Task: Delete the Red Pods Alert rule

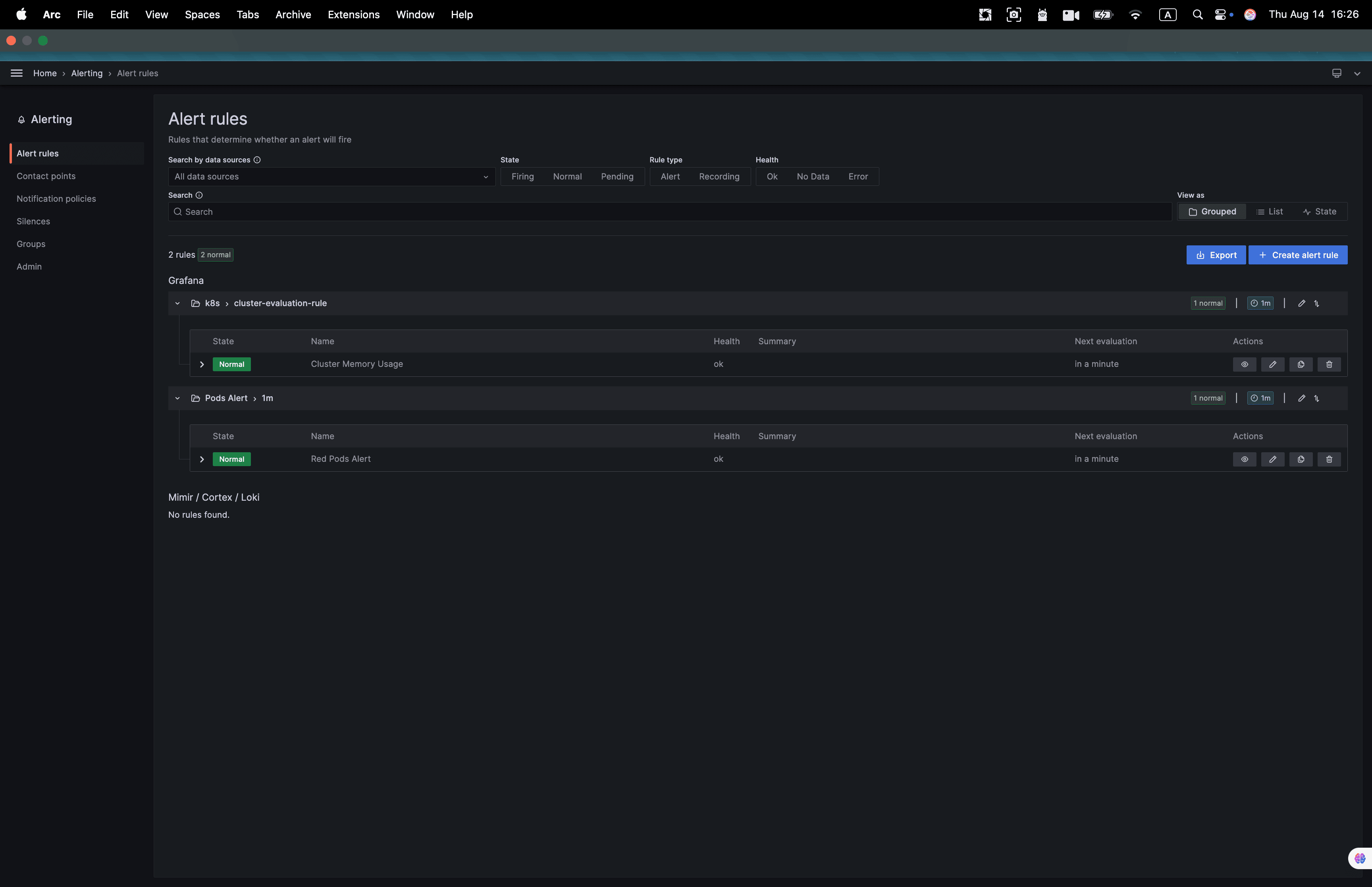Action: click(1328, 459)
